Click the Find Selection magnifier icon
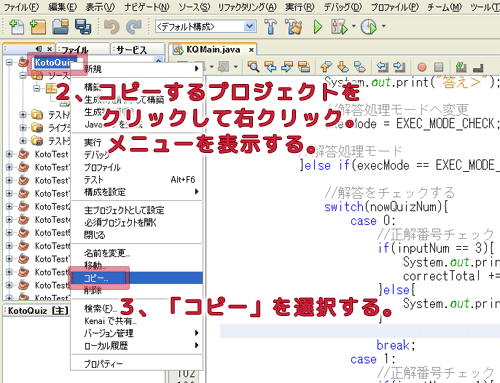The width and height of the screenshot is (500, 383). tap(254, 67)
